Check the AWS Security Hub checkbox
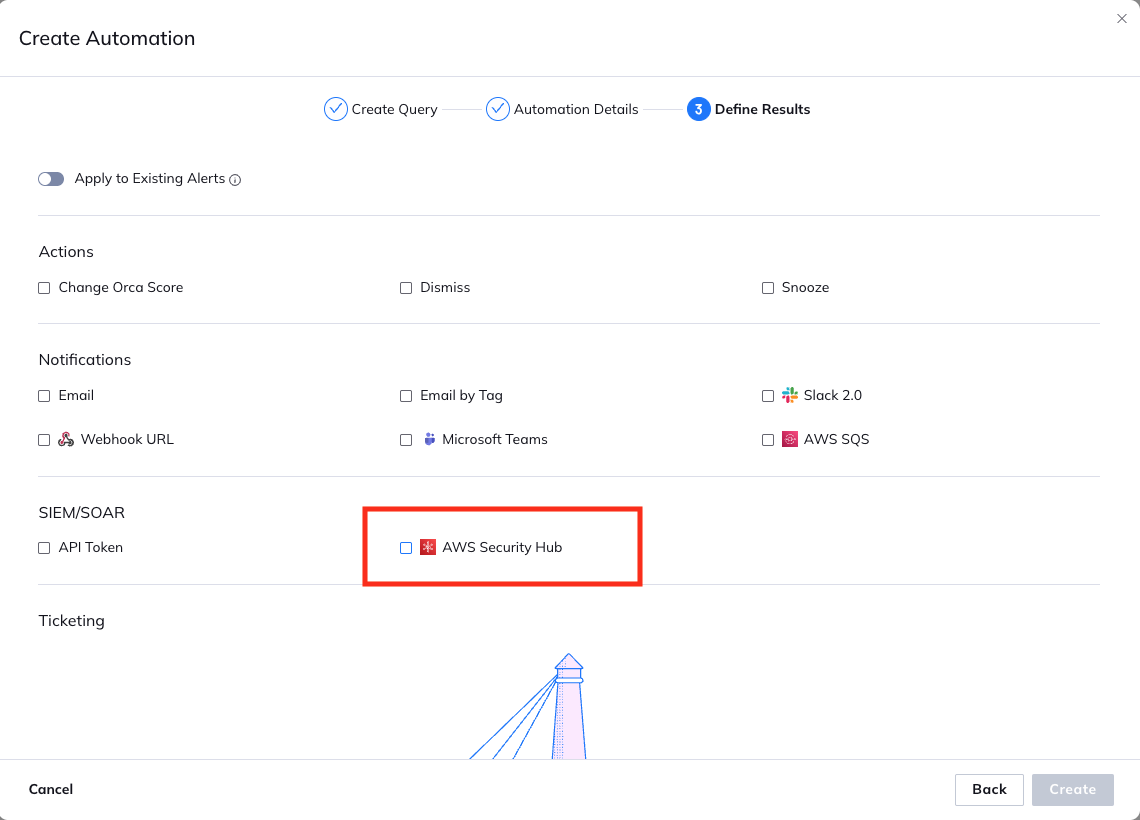Screen dimensions: 1140x820 pos(406,548)
